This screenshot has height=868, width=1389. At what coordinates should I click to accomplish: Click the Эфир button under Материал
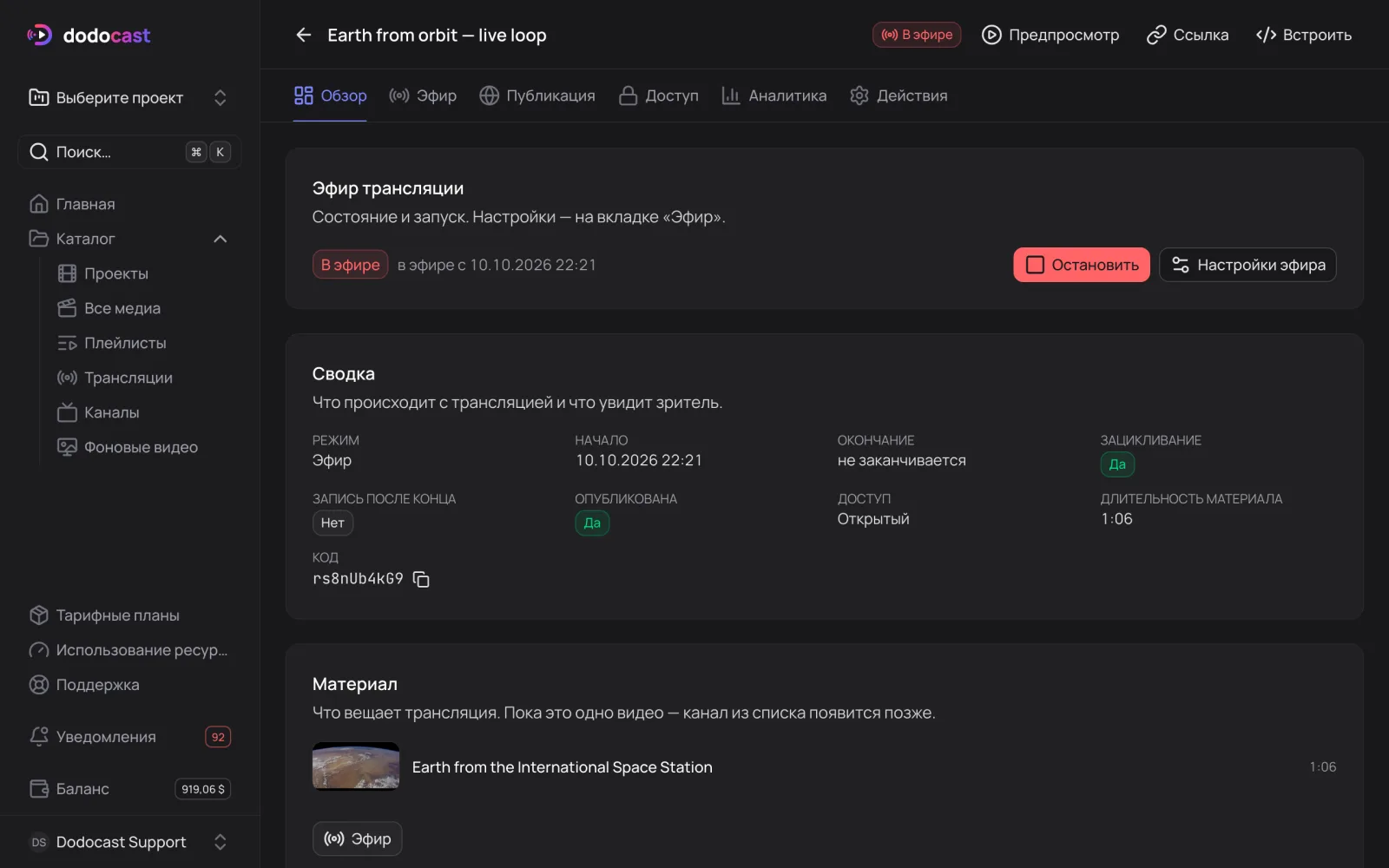pyautogui.click(x=358, y=838)
